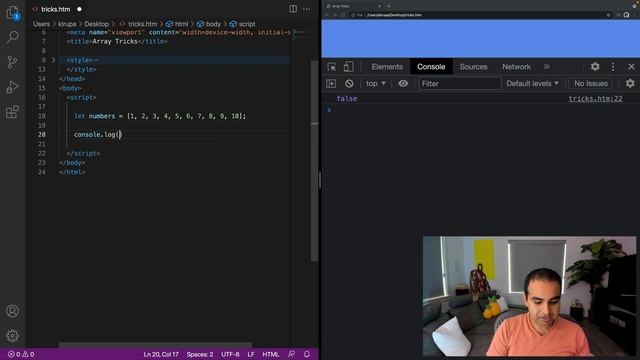Click the numbers array declaration on line 18
The width and height of the screenshot is (640, 360).
pos(160,116)
